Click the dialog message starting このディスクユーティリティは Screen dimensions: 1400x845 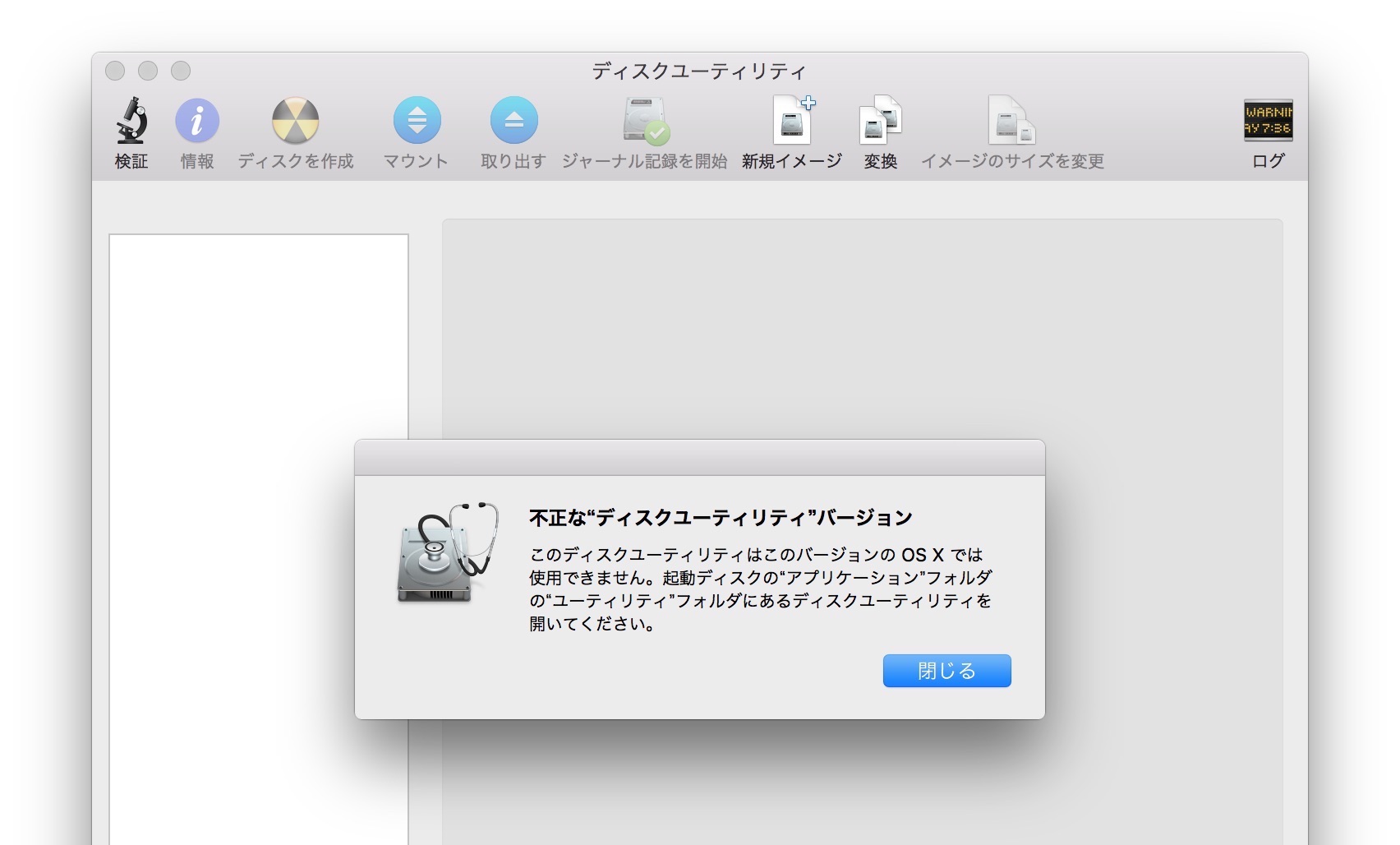(761, 589)
